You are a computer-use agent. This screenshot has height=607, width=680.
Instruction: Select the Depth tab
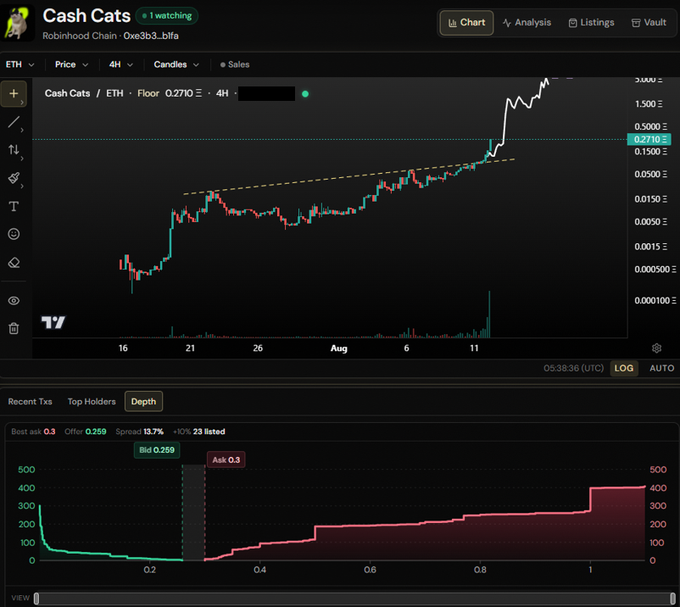(144, 401)
